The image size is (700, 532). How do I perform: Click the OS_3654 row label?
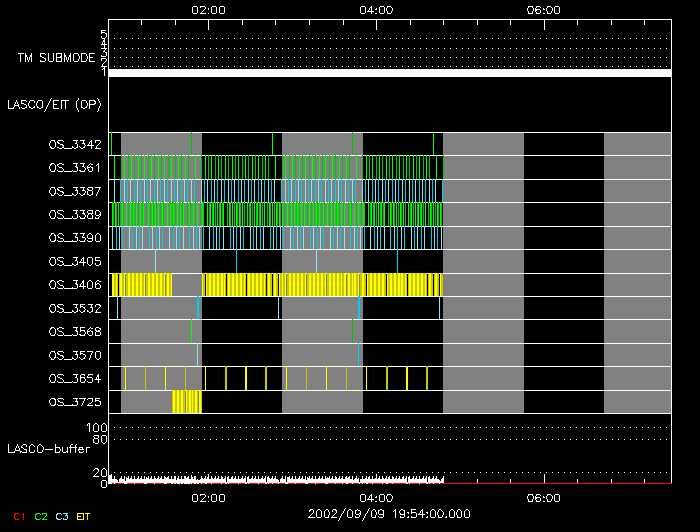[x=74, y=378]
